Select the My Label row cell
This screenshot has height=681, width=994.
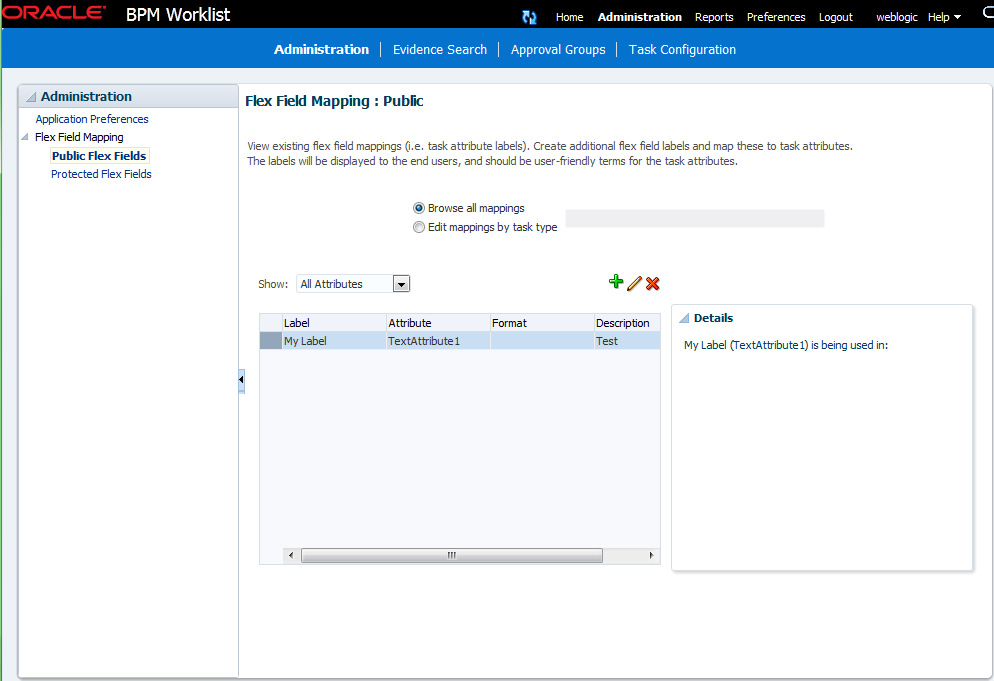[x=334, y=341]
